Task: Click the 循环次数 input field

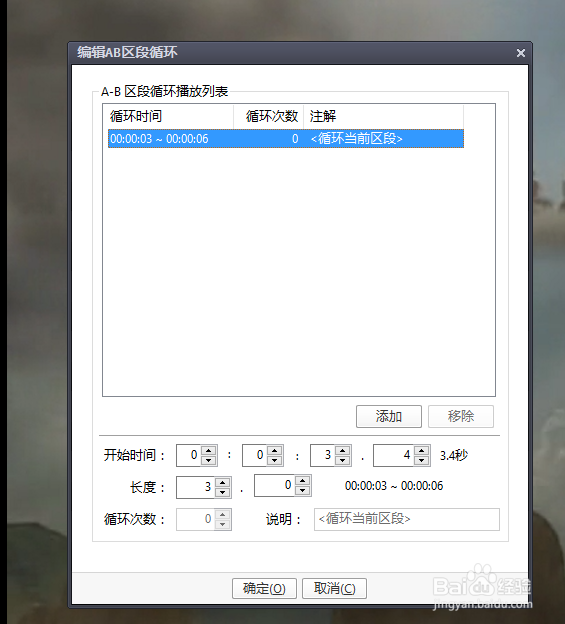Action: pos(196,519)
